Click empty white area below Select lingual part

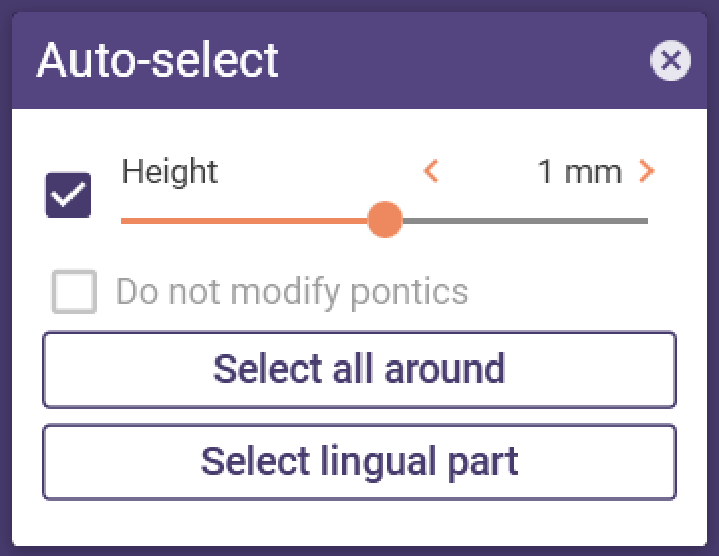pyautogui.click(x=360, y=523)
